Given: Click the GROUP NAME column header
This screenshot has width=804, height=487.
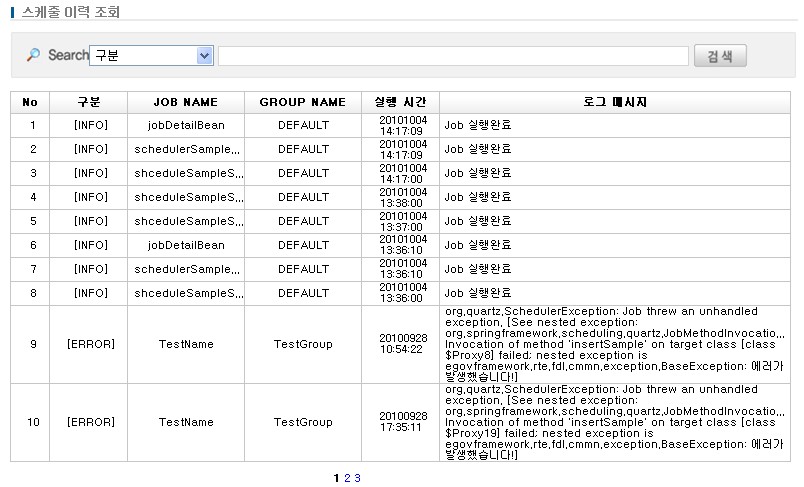Looking at the screenshot, I should (x=303, y=102).
